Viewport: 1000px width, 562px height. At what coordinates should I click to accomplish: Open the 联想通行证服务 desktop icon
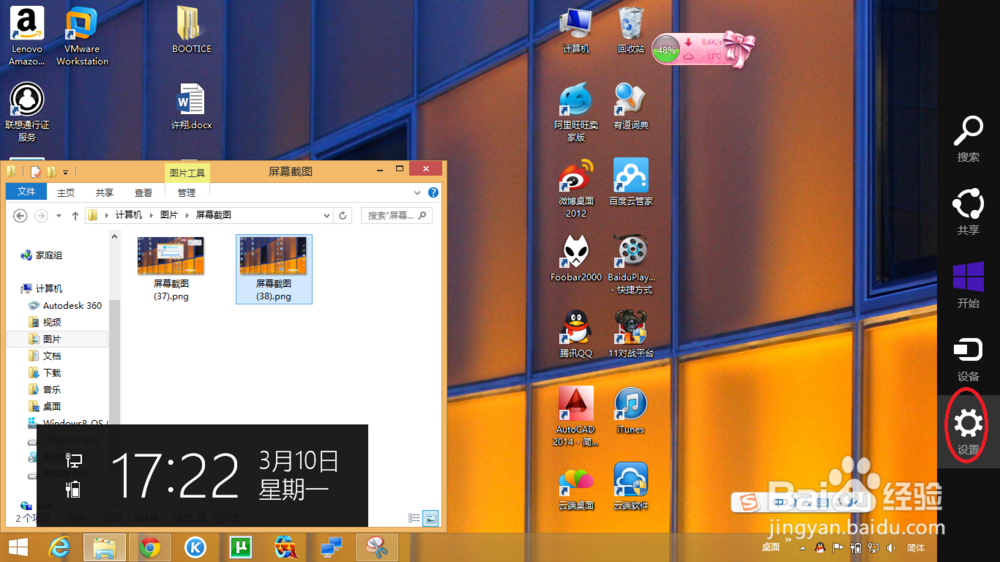[27, 112]
